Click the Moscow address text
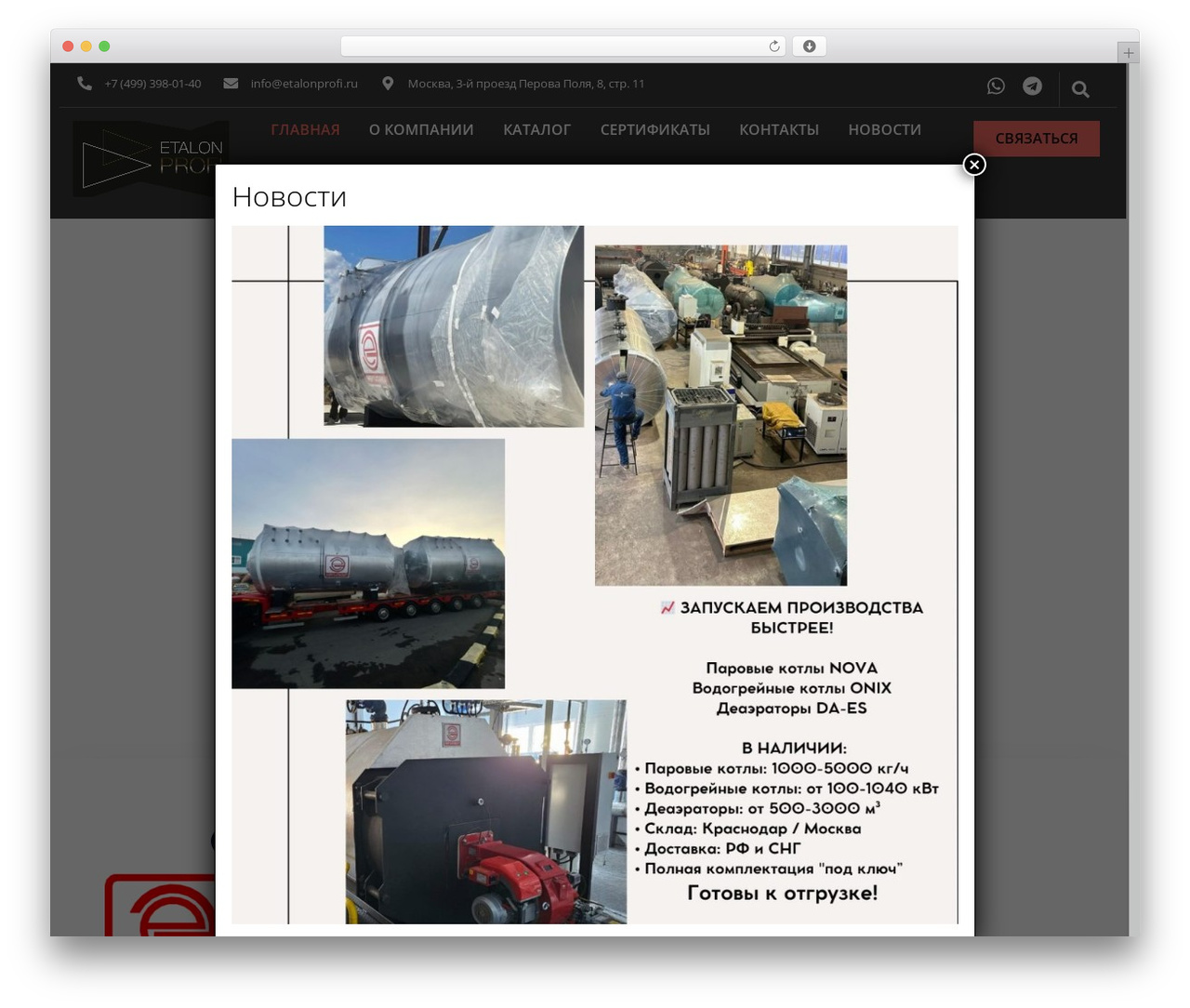 [526, 84]
